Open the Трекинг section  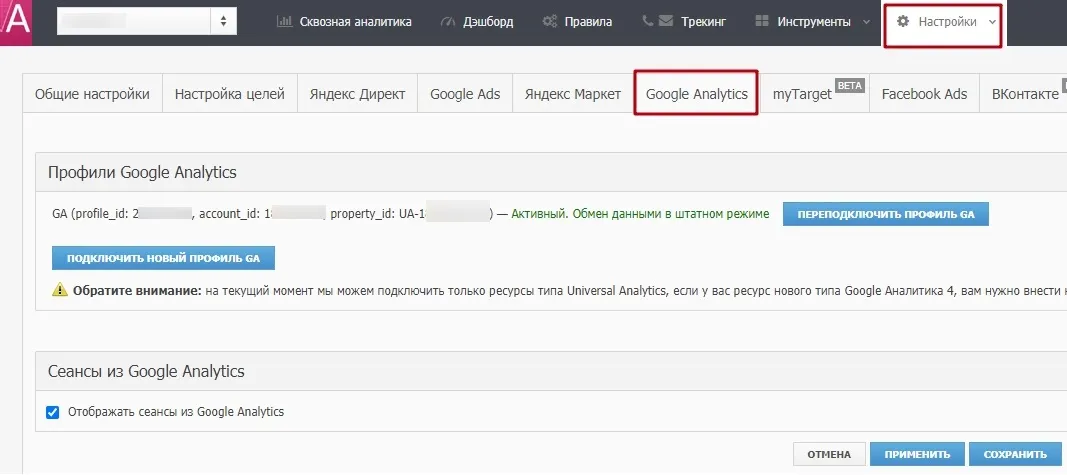(704, 22)
